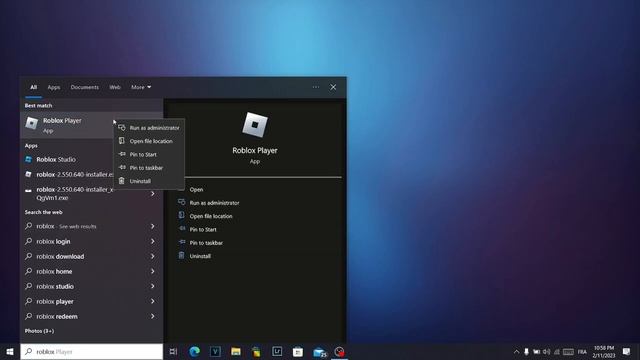
Task: Switch input language via FRA indicator
Action: point(582,351)
